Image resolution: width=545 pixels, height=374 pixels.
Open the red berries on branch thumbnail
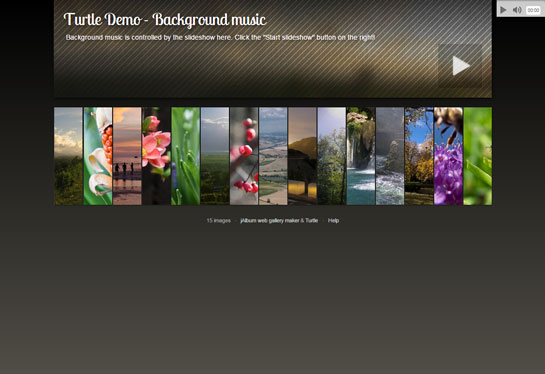[x=244, y=156]
